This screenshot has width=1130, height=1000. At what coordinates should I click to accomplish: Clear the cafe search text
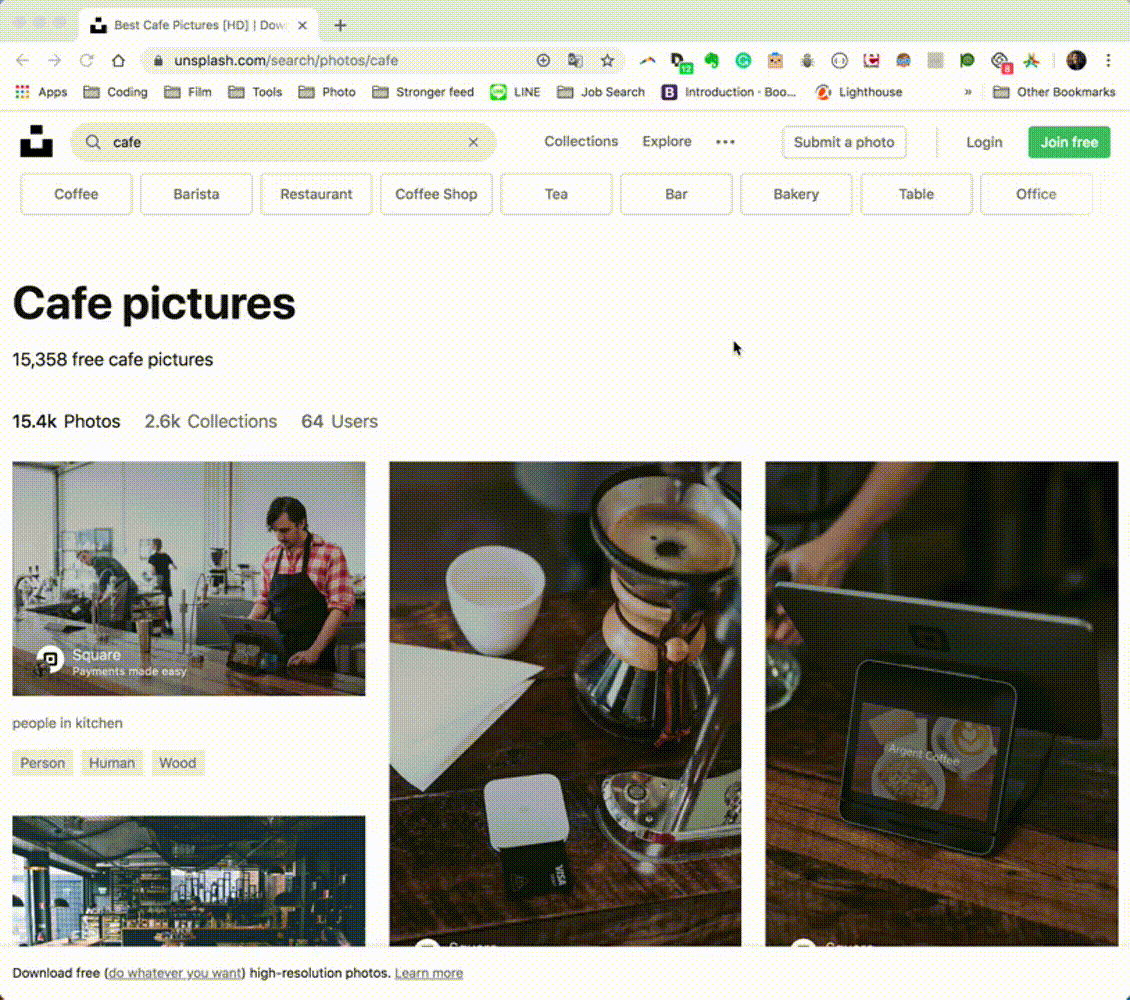point(473,142)
